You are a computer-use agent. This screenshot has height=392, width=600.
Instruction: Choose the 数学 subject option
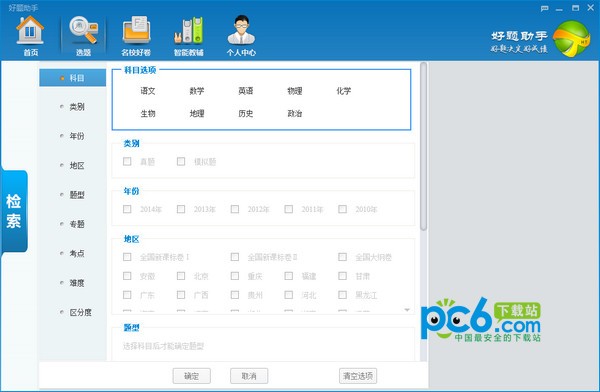pyautogui.click(x=197, y=91)
